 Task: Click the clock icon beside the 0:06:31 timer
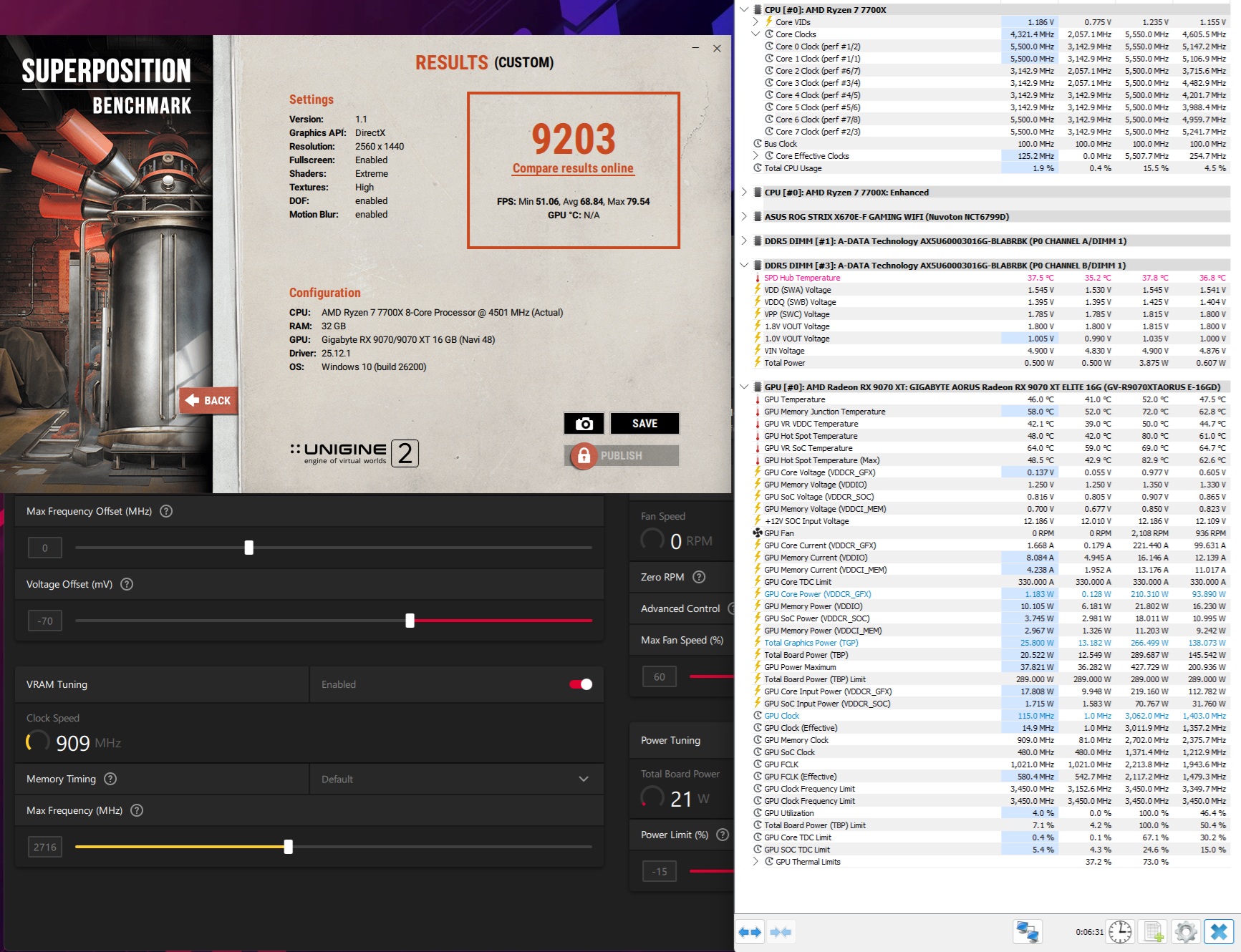[1120, 932]
